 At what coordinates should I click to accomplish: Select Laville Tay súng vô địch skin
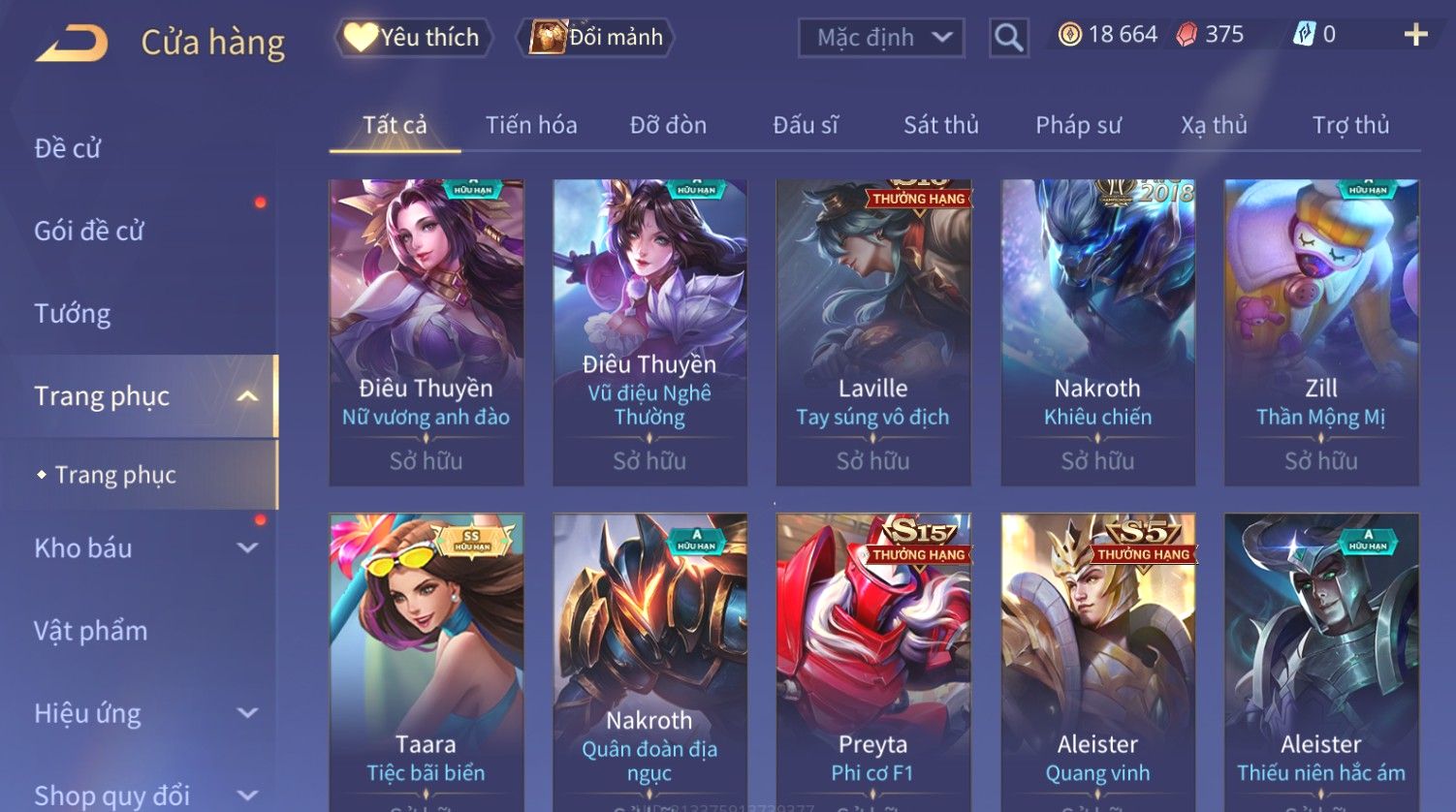pos(873,332)
